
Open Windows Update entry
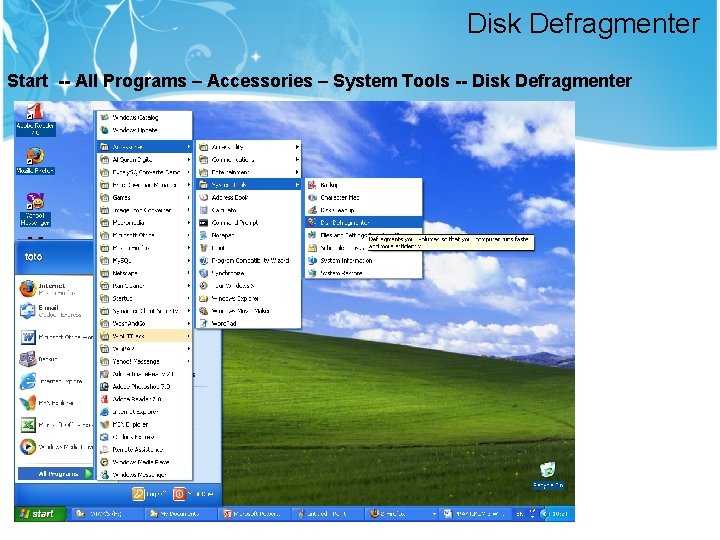(x=145, y=130)
